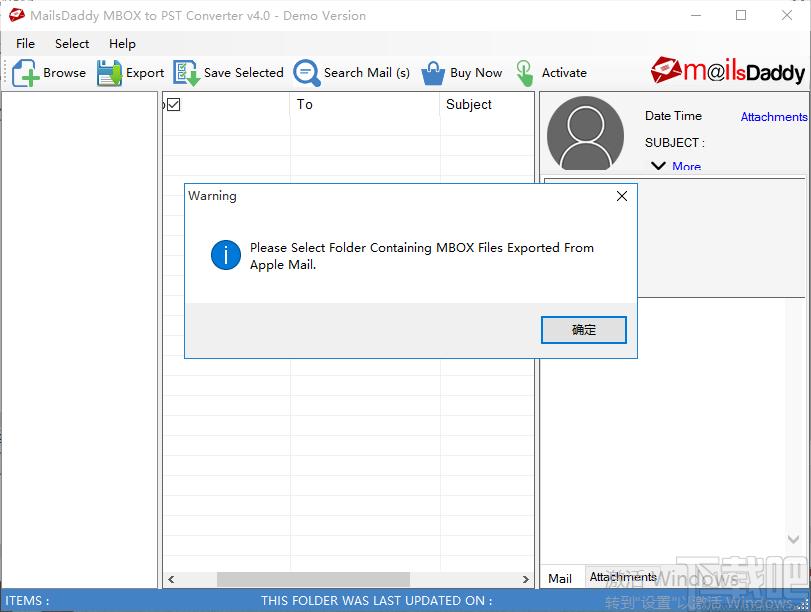
Task: Click the Warning dialog message text
Action: (422, 256)
